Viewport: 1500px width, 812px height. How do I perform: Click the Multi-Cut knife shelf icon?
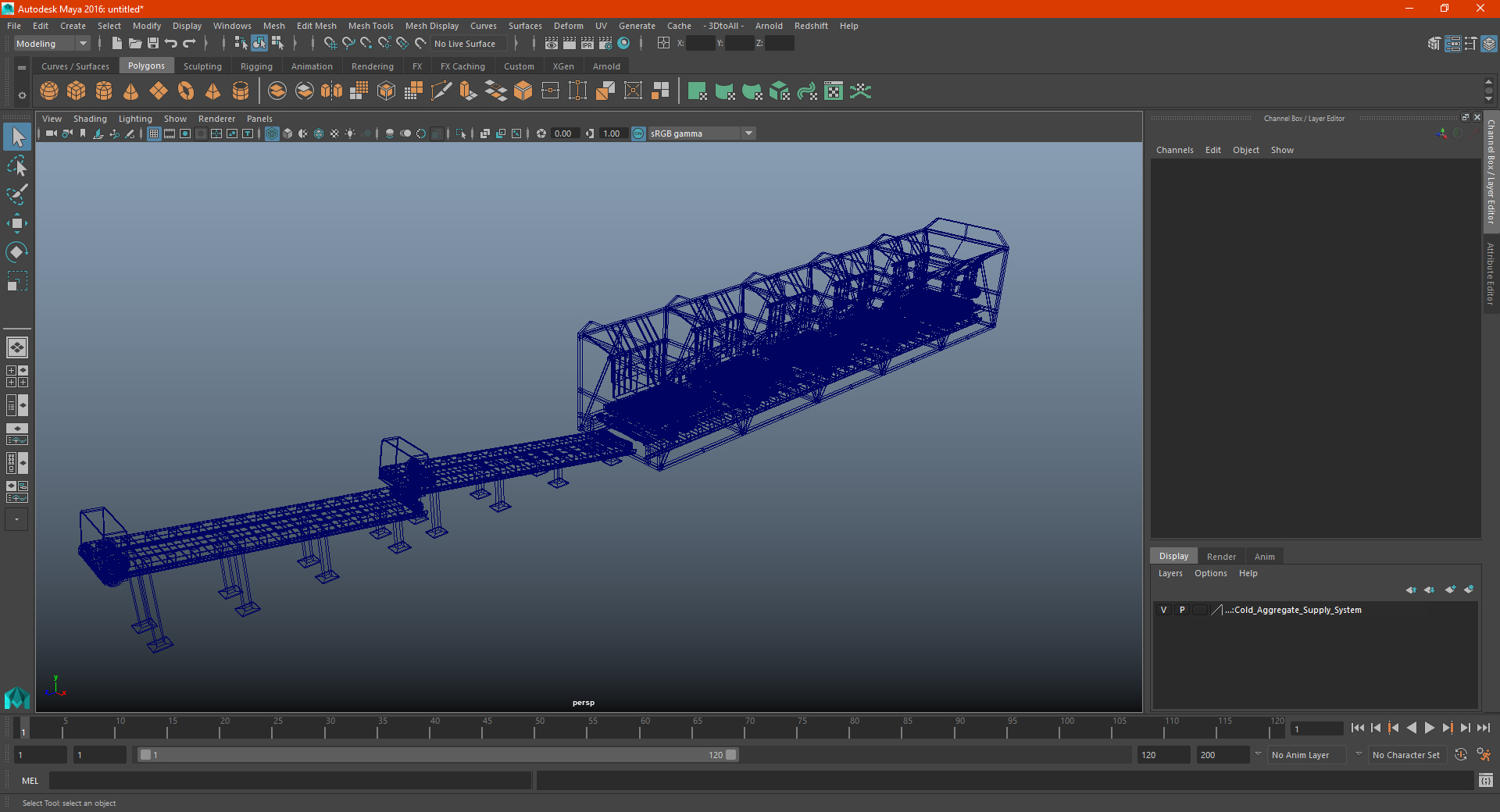441,91
